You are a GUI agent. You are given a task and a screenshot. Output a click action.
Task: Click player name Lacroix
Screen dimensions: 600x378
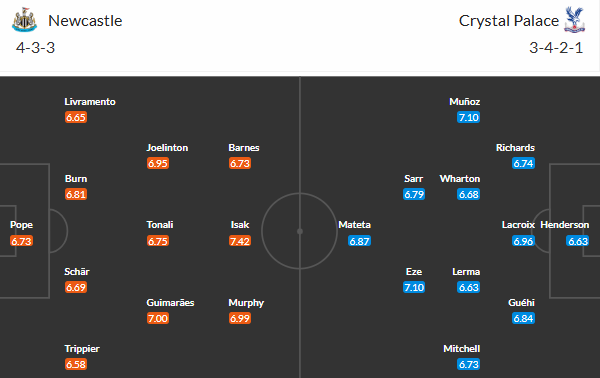tap(518, 225)
